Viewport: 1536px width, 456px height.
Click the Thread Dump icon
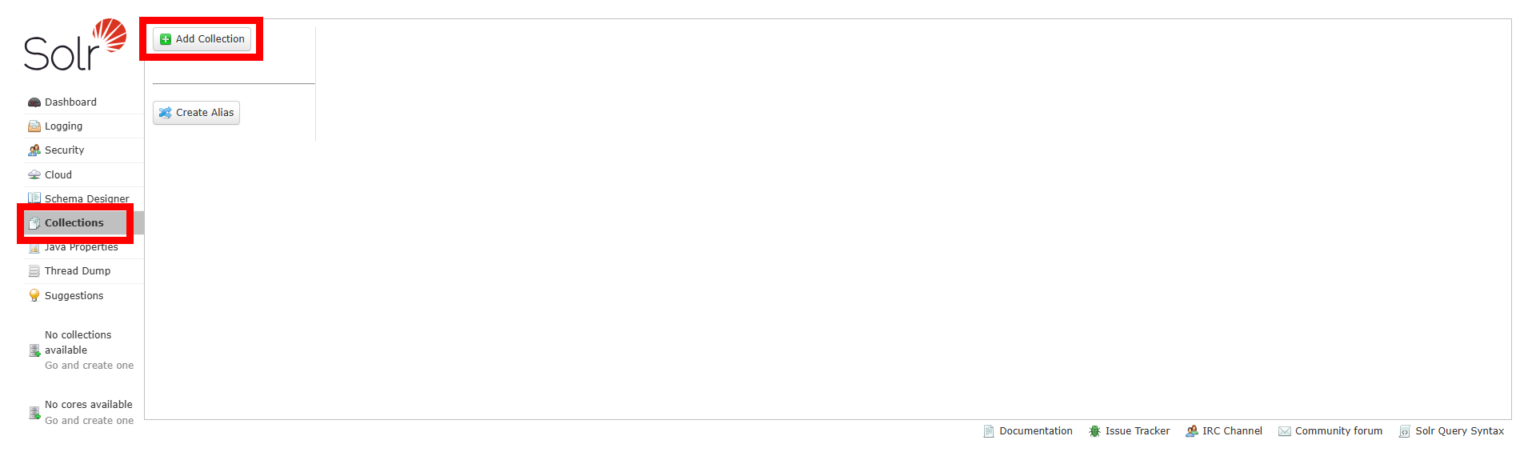tap(34, 271)
